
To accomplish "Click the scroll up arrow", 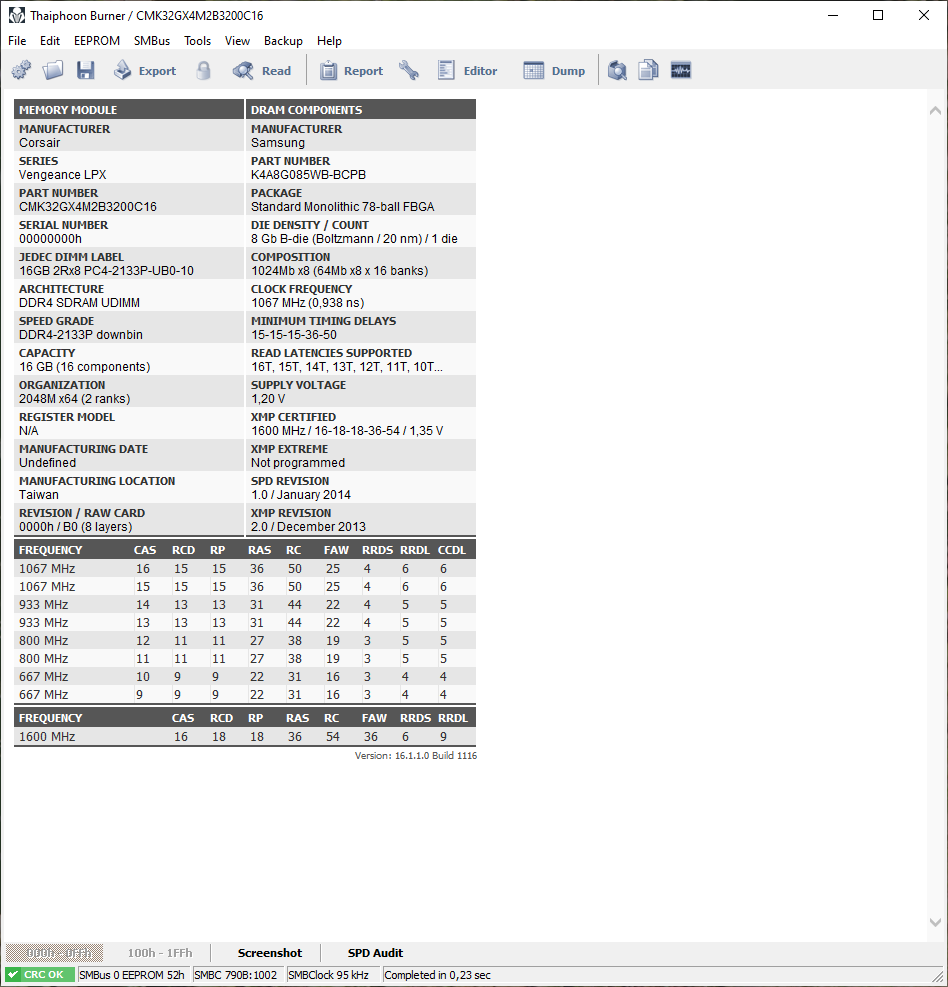I will click(935, 110).
